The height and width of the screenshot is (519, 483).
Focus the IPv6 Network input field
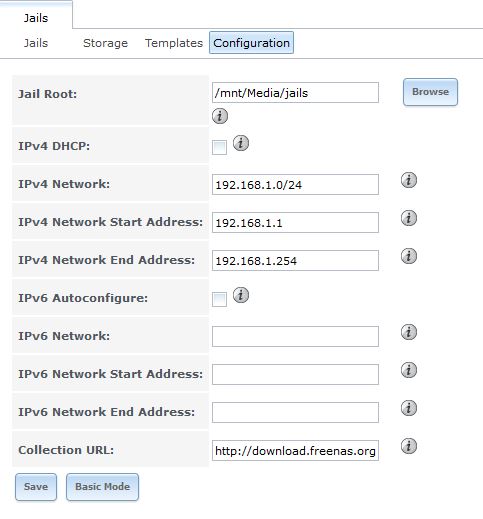click(x=295, y=336)
